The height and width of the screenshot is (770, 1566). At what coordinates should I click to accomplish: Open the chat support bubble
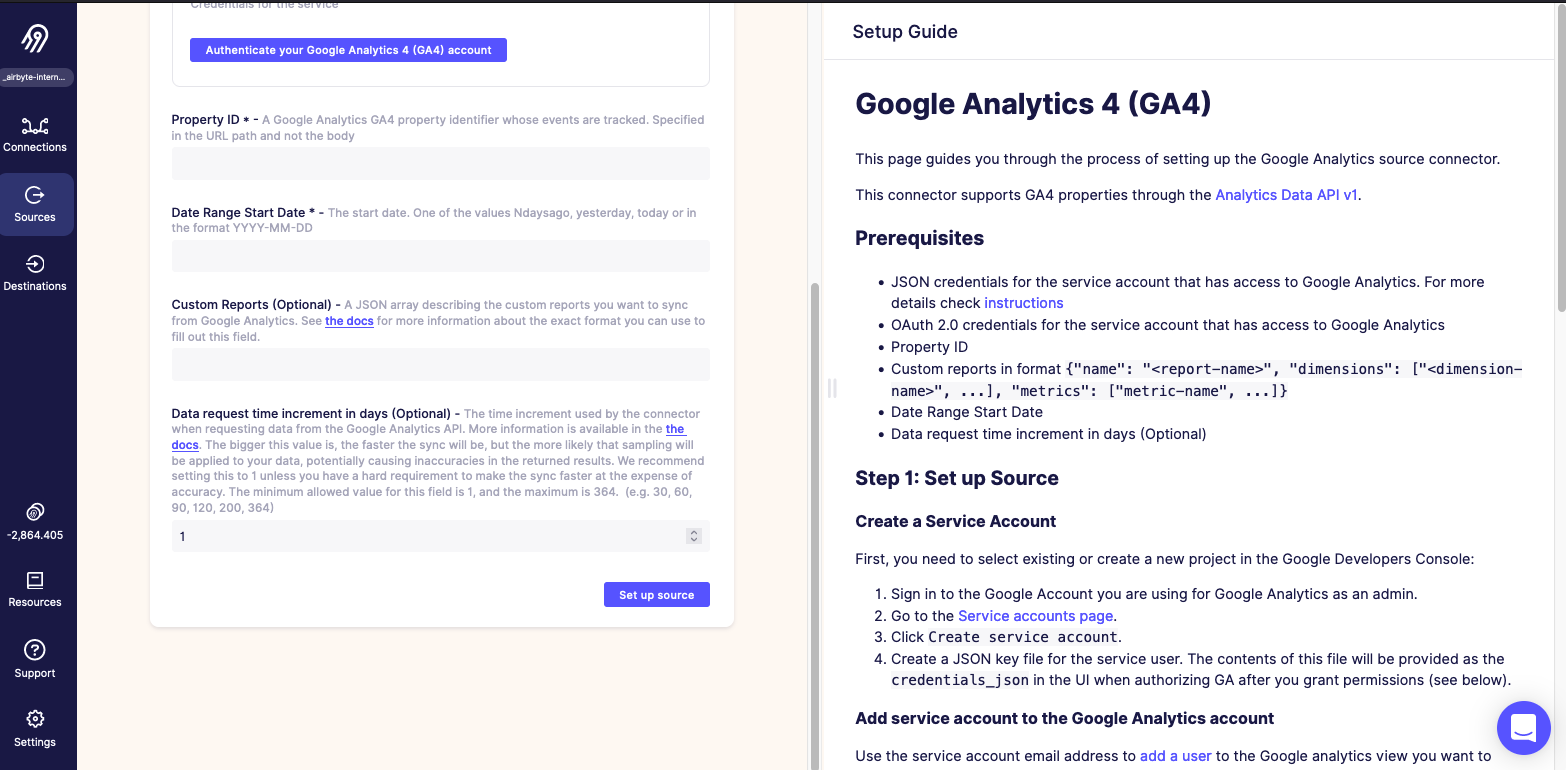[1523, 727]
